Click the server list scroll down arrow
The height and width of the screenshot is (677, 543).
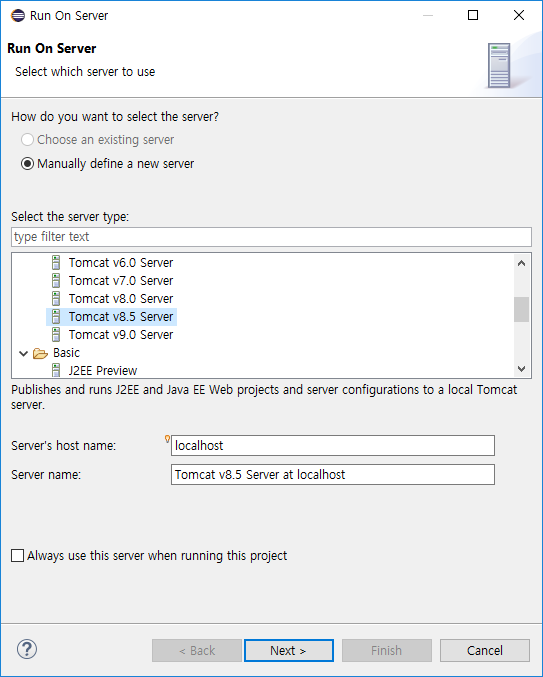[x=521, y=369]
